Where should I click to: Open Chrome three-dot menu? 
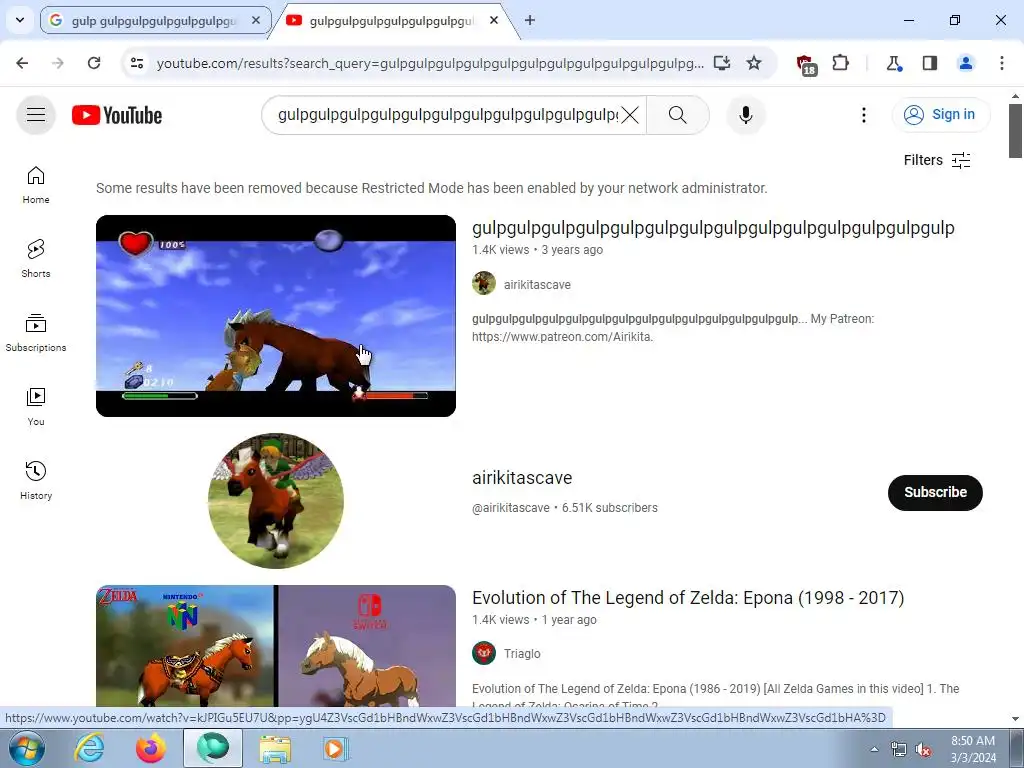coord(1001,63)
